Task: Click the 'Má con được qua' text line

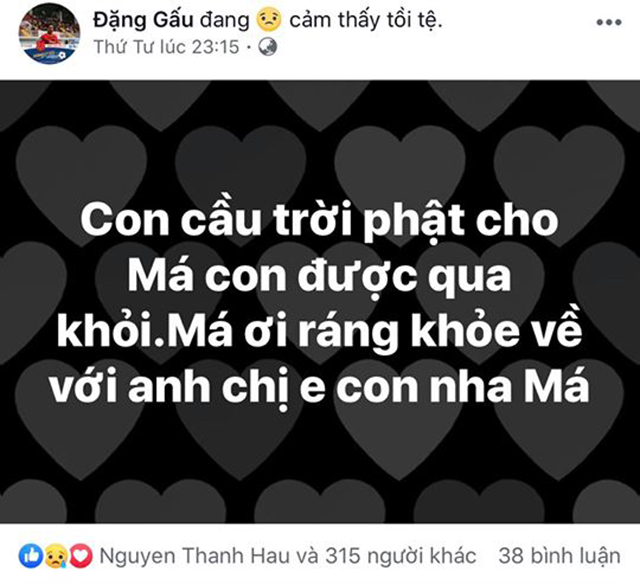Action: click(x=319, y=278)
